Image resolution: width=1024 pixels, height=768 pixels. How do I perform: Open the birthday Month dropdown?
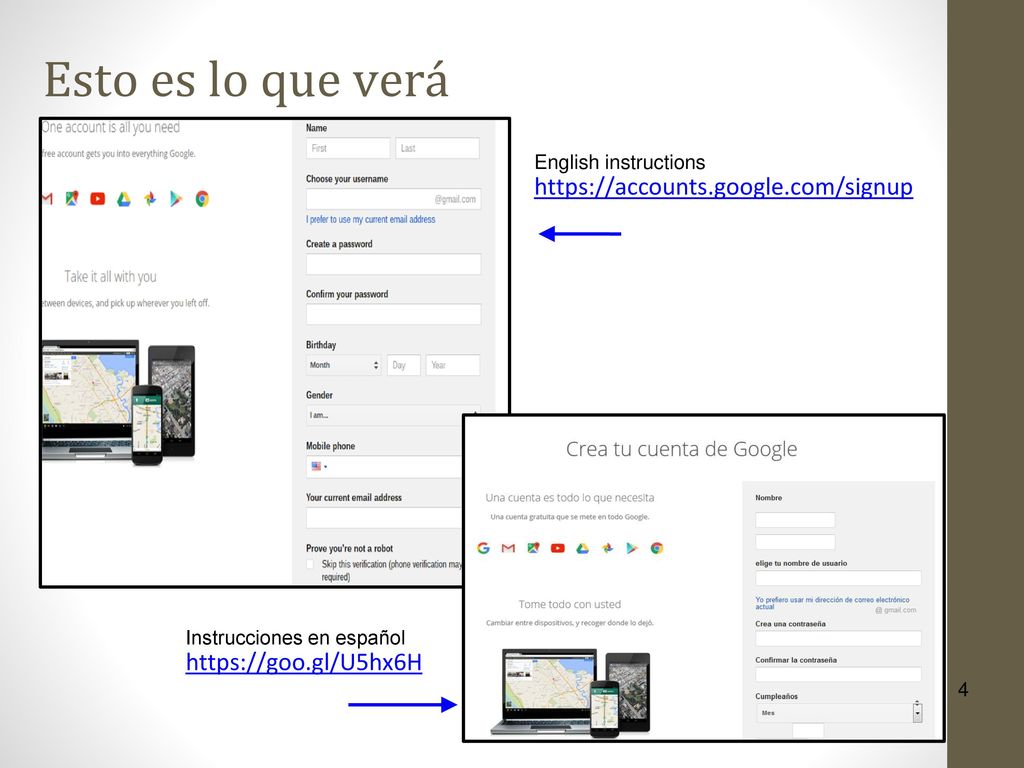pyautogui.click(x=344, y=365)
